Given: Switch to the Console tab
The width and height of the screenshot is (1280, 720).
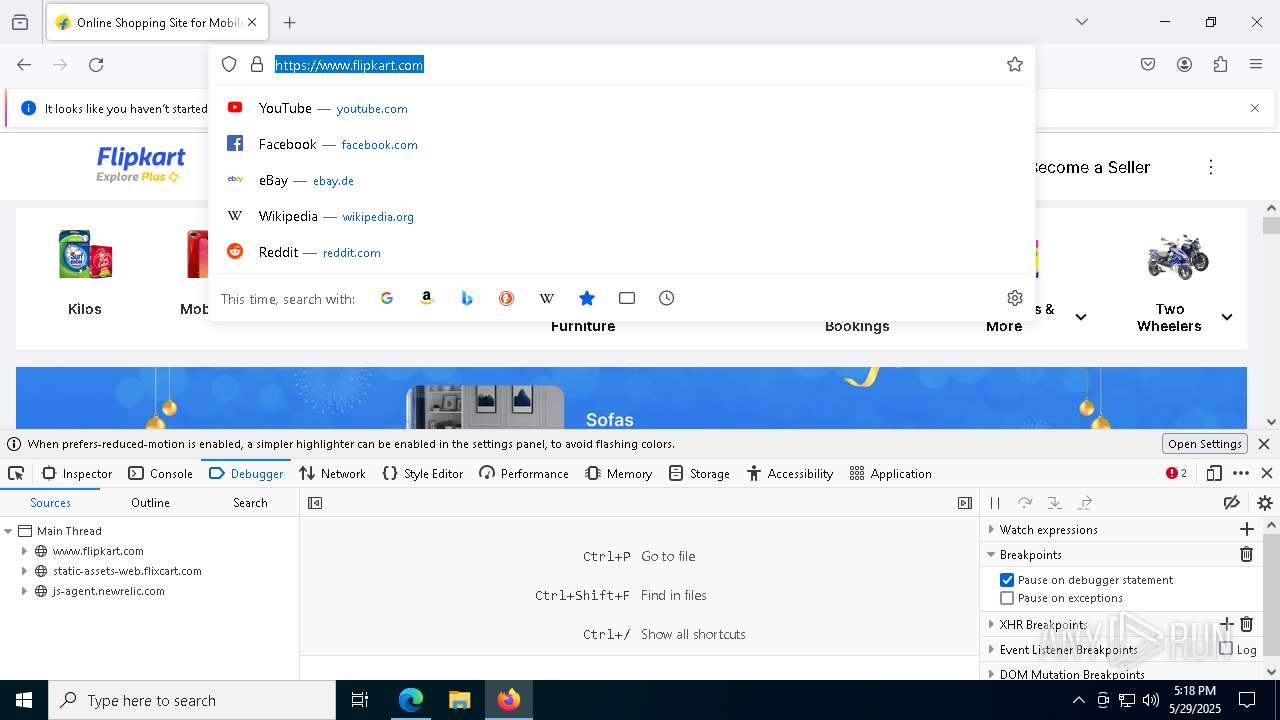Looking at the screenshot, I should click(160, 474).
